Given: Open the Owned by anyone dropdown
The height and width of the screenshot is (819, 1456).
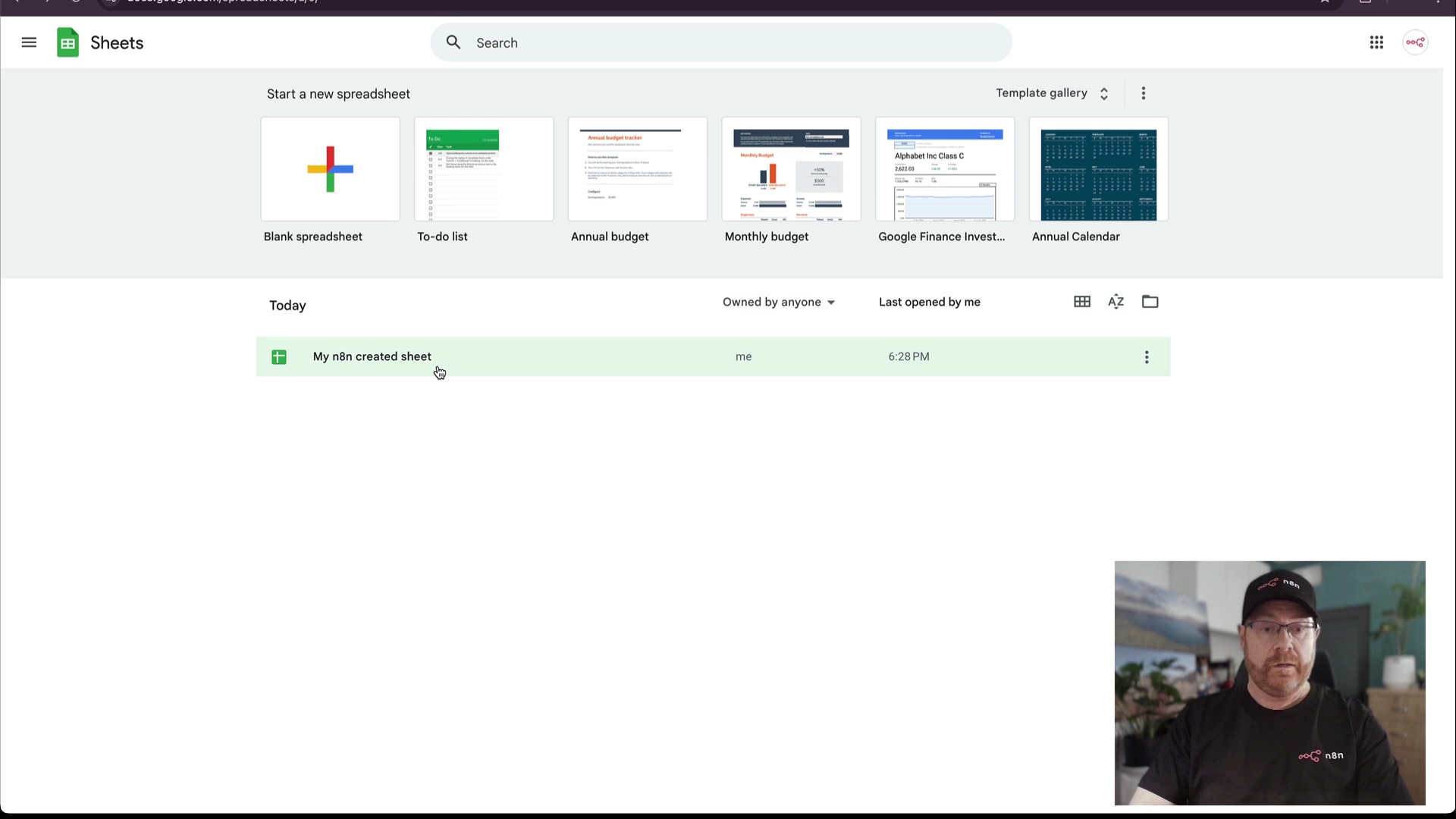Looking at the screenshot, I should [779, 302].
